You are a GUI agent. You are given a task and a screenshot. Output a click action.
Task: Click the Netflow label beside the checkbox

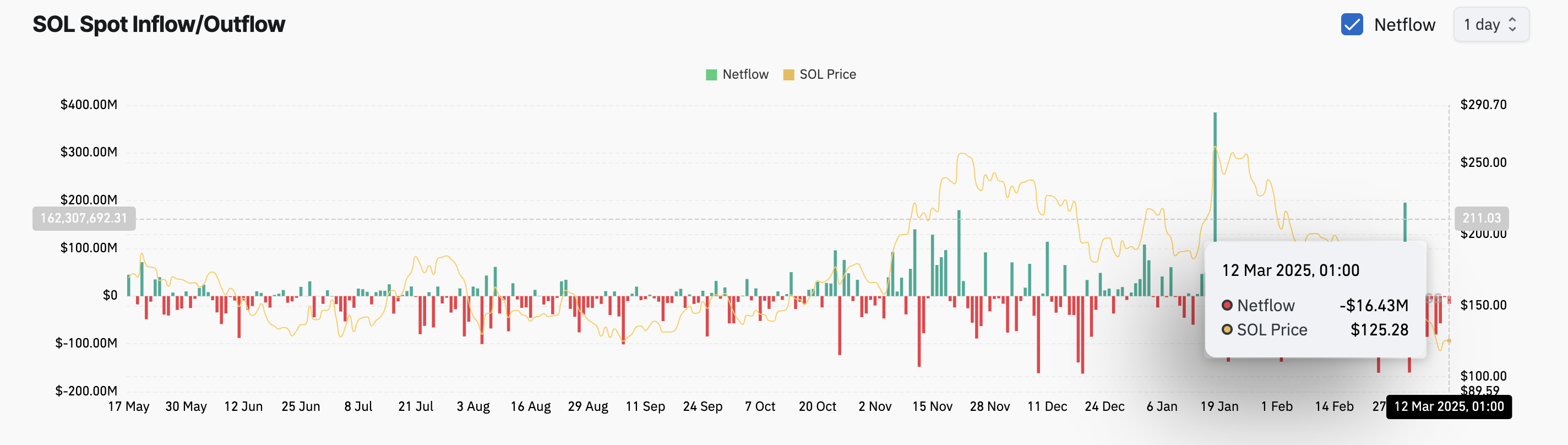point(1404,24)
